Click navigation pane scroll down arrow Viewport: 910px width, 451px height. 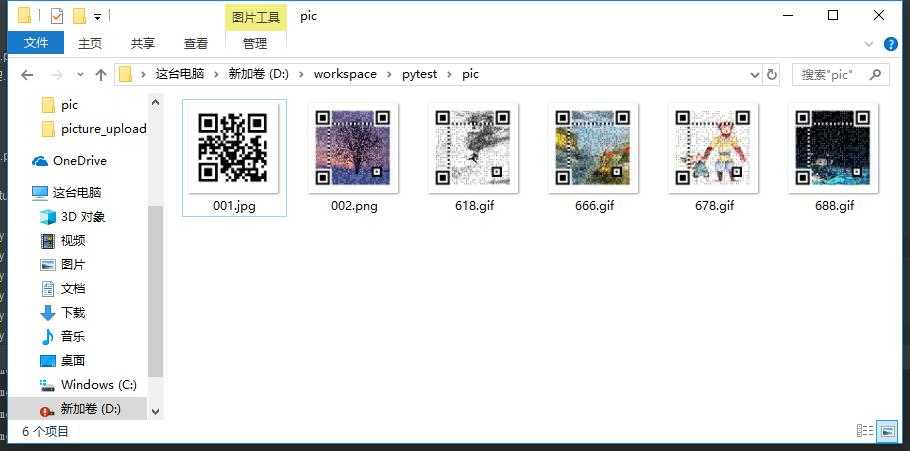155,412
